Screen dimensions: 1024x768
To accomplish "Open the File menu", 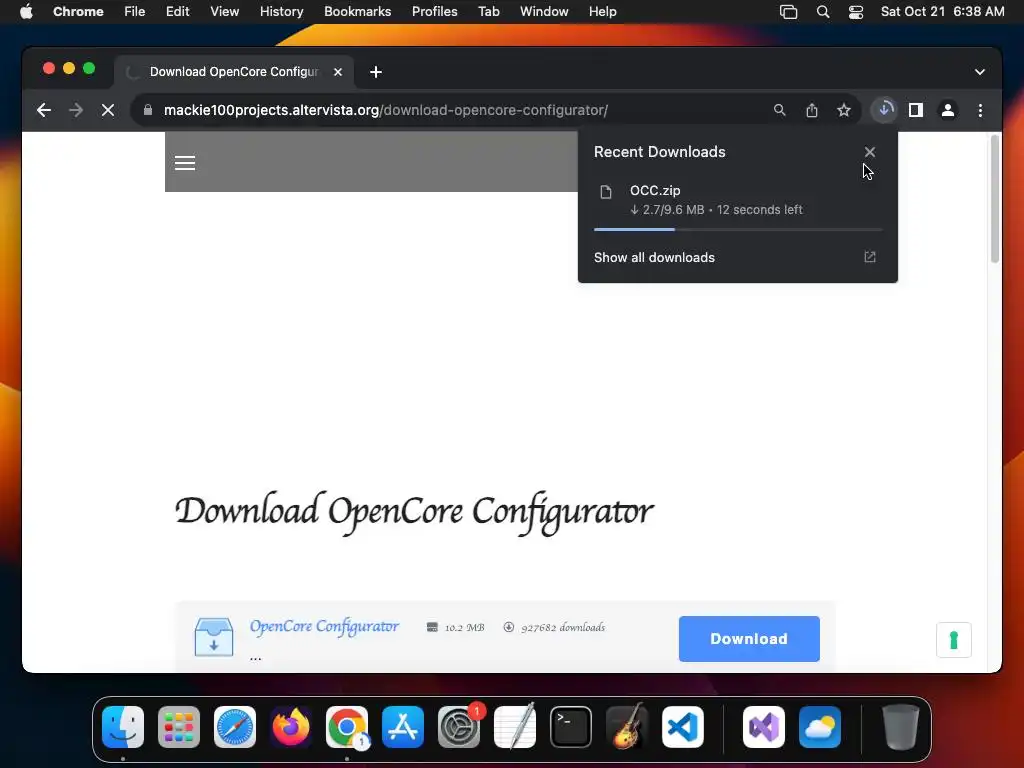I will (135, 12).
